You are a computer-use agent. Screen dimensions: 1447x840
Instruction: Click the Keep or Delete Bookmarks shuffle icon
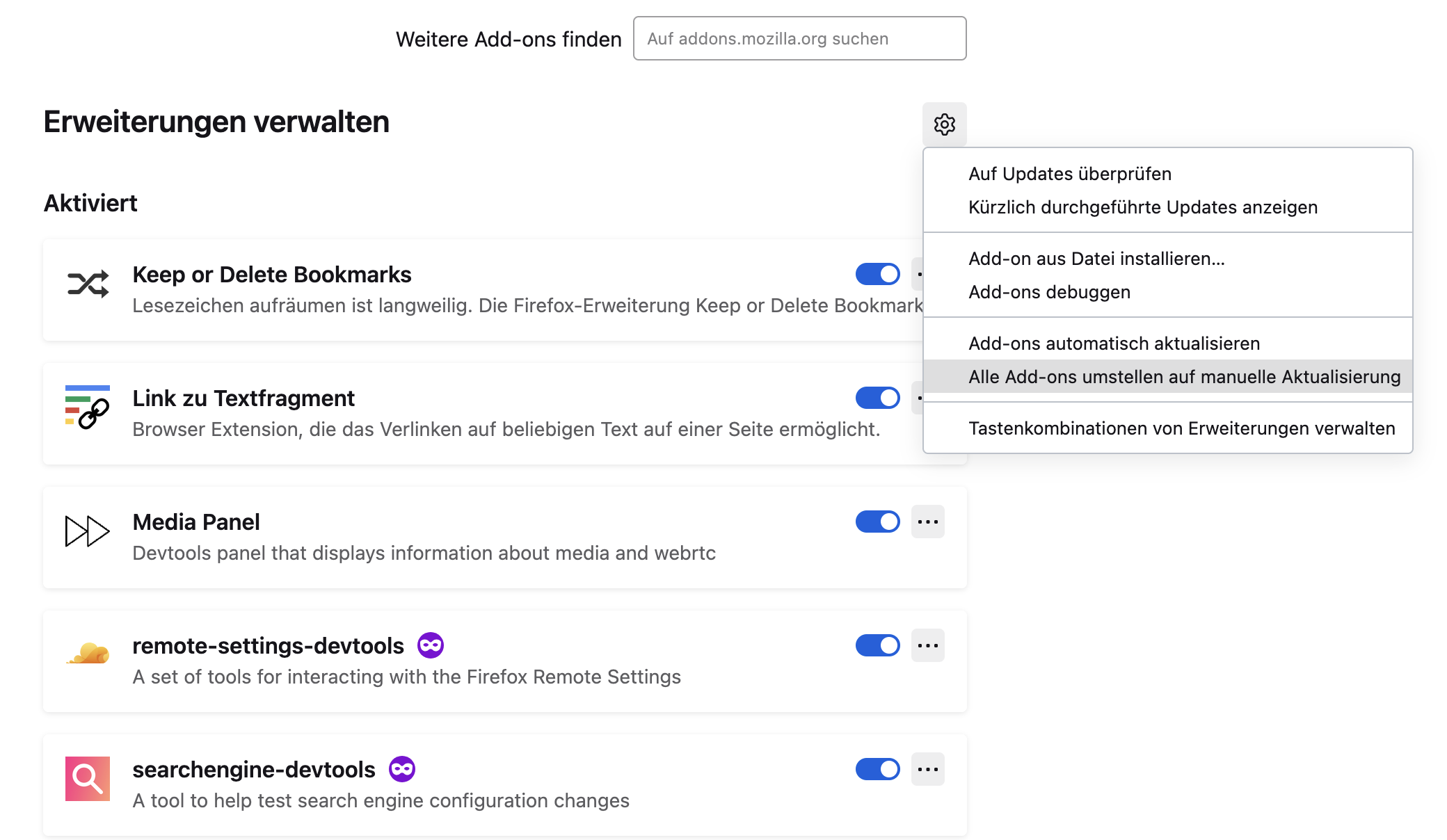(x=88, y=284)
